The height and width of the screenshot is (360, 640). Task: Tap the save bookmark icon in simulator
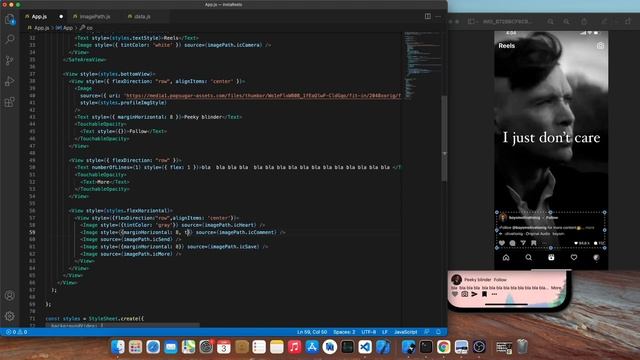coord(484,294)
